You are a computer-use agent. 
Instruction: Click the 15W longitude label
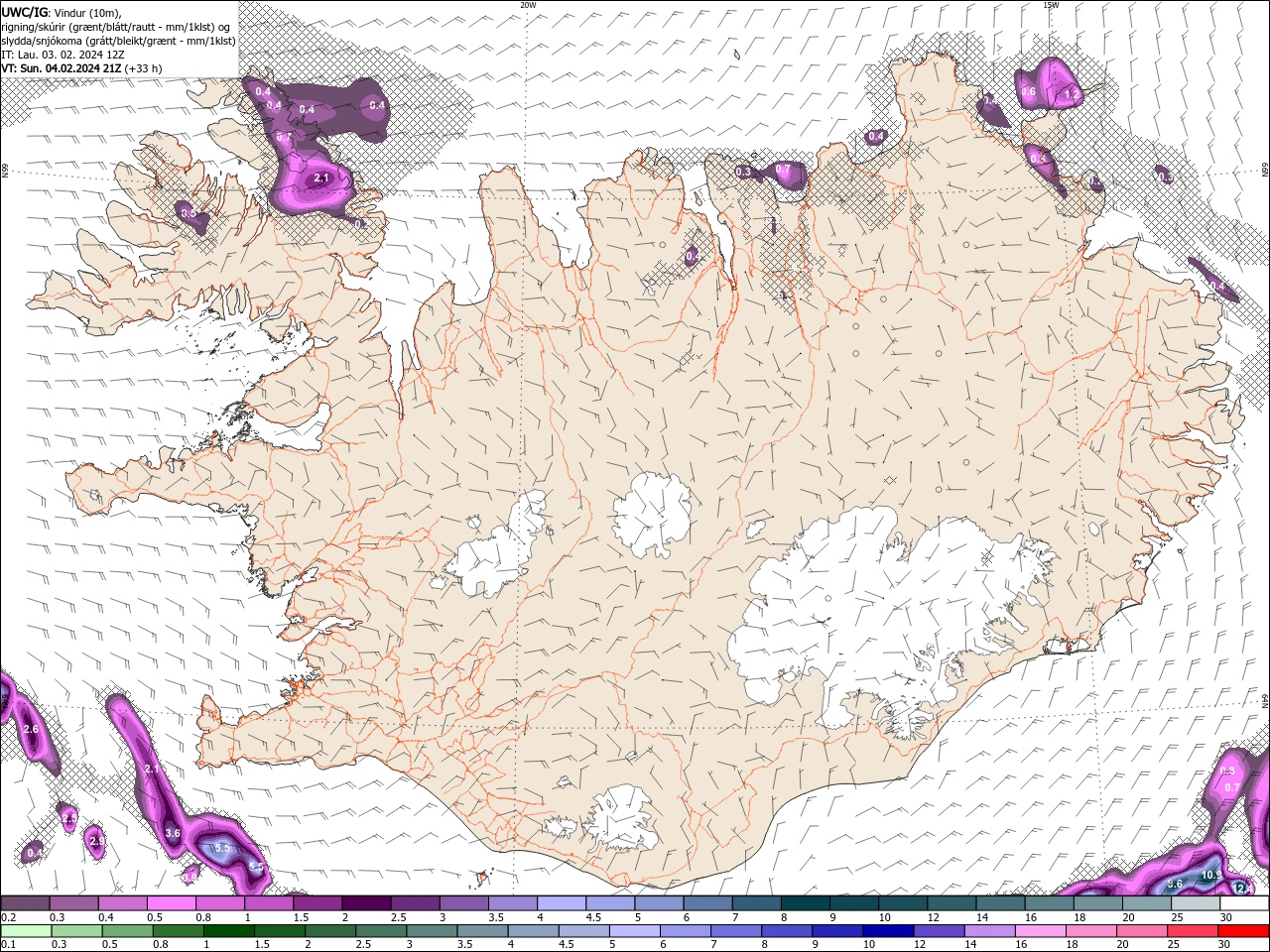pyautogui.click(x=1051, y=5)
